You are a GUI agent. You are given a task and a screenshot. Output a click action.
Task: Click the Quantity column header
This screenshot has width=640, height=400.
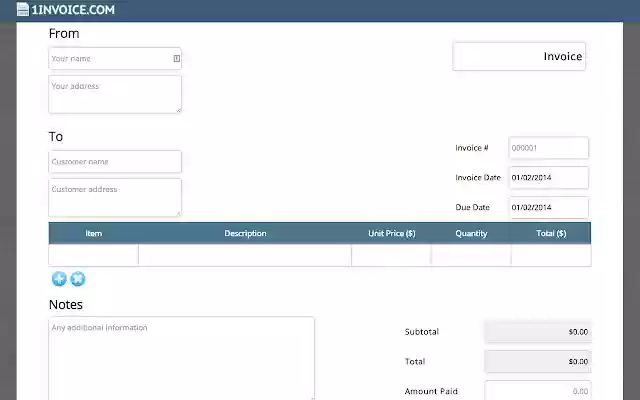click(x=471, y=233)
